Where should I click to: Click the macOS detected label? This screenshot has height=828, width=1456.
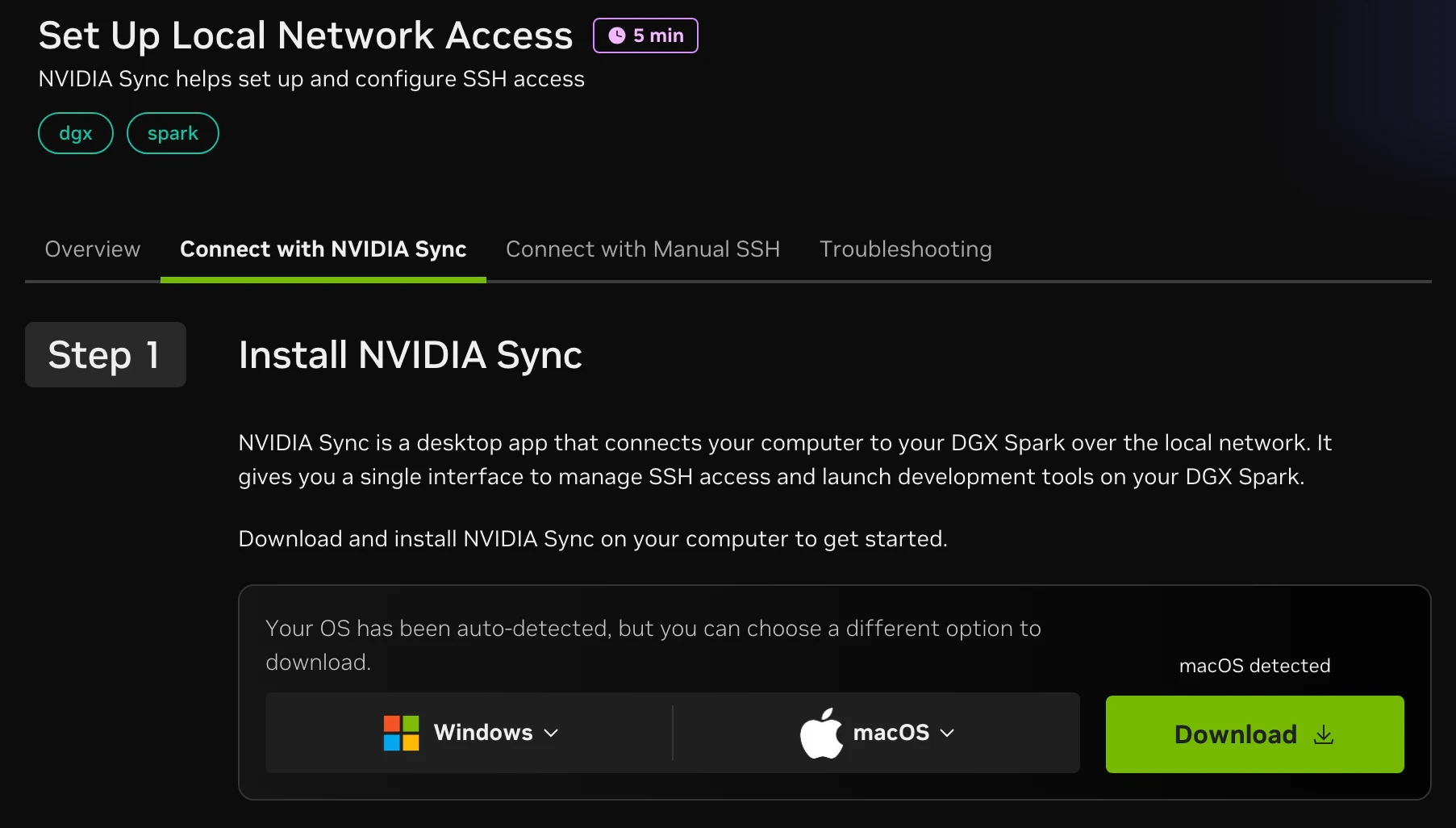(x=1254, y=666)
